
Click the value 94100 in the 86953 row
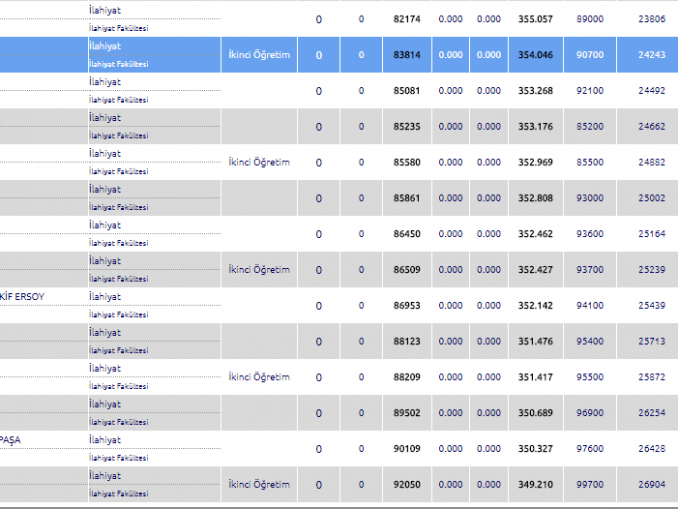pyautogui.click(x=590, y=305)
